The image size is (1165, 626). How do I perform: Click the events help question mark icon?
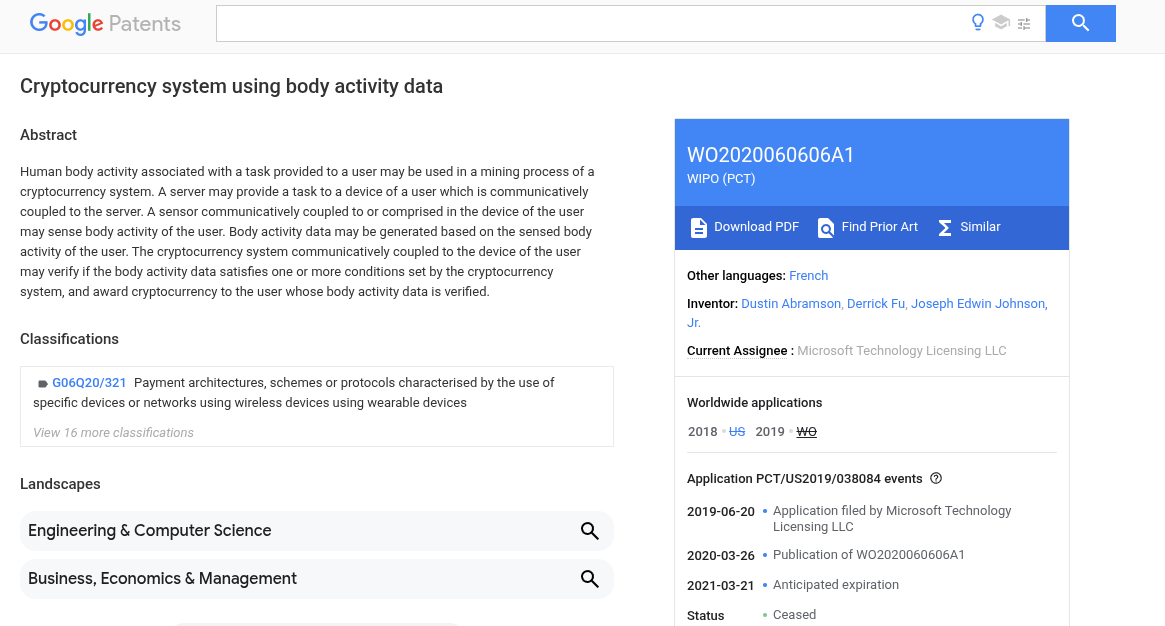click(x=936, y=478)
